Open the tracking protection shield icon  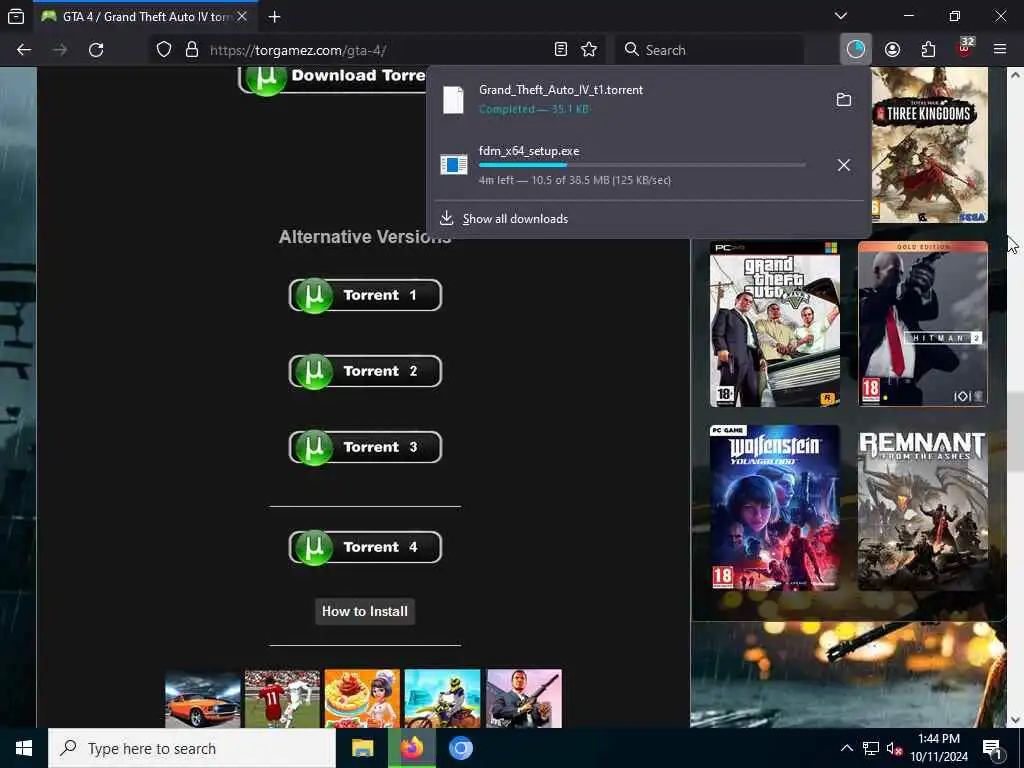[x=164, y=50]
